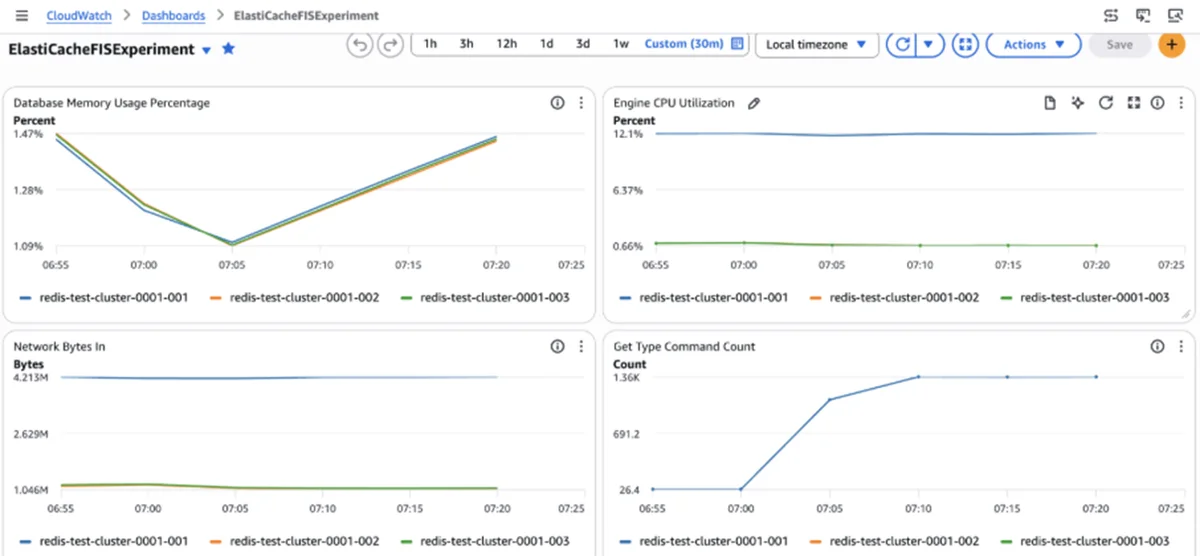The image size is (1200, 556).
Task: Toggle redis-test-cluster-0001-003 legend in Get Type Command widget
Action: 1085,541
